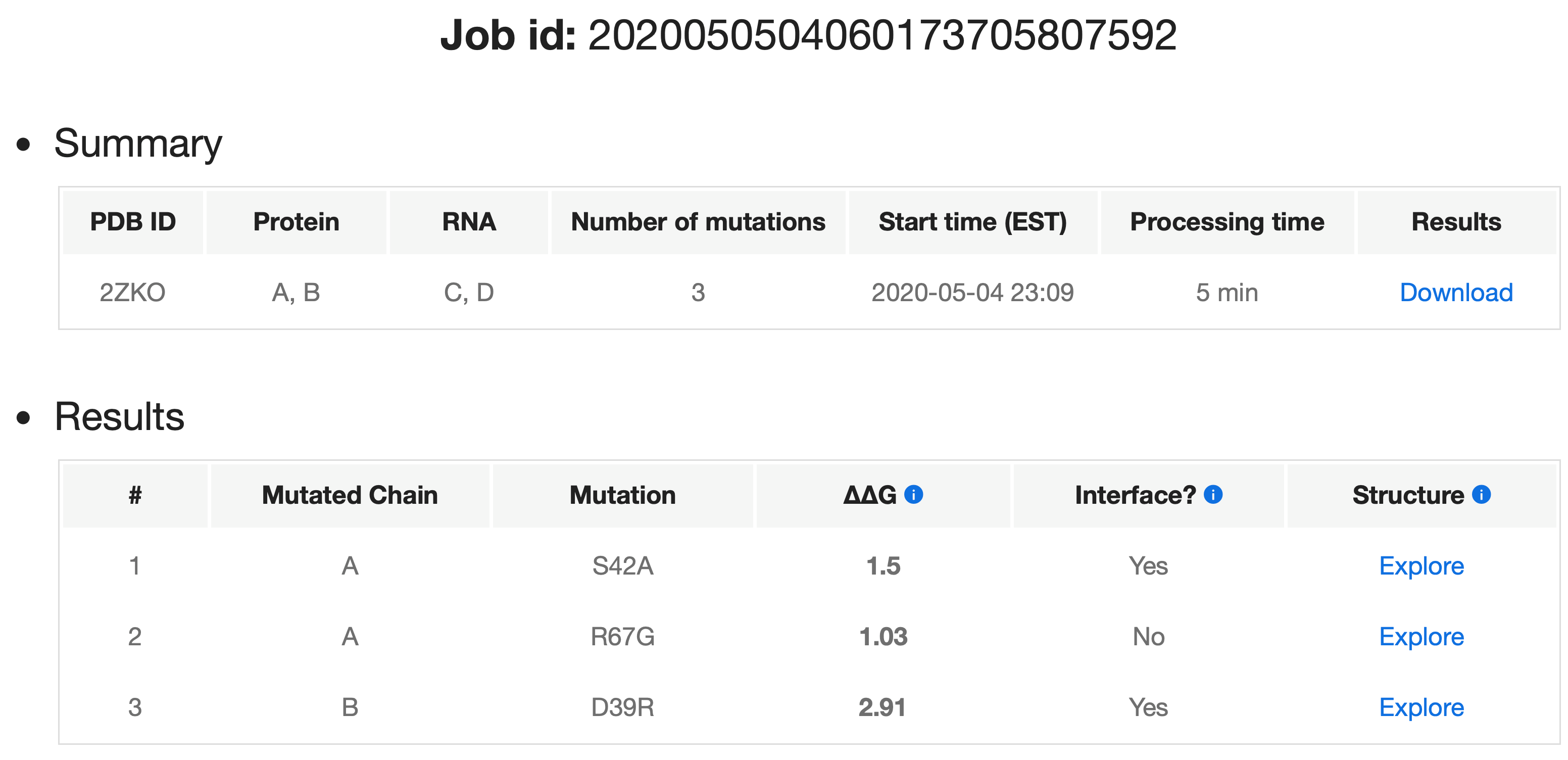The height and width of the screenshot is (760, 1568).
Task: Click the S42A mutation cell
Action: coord(623,566)
